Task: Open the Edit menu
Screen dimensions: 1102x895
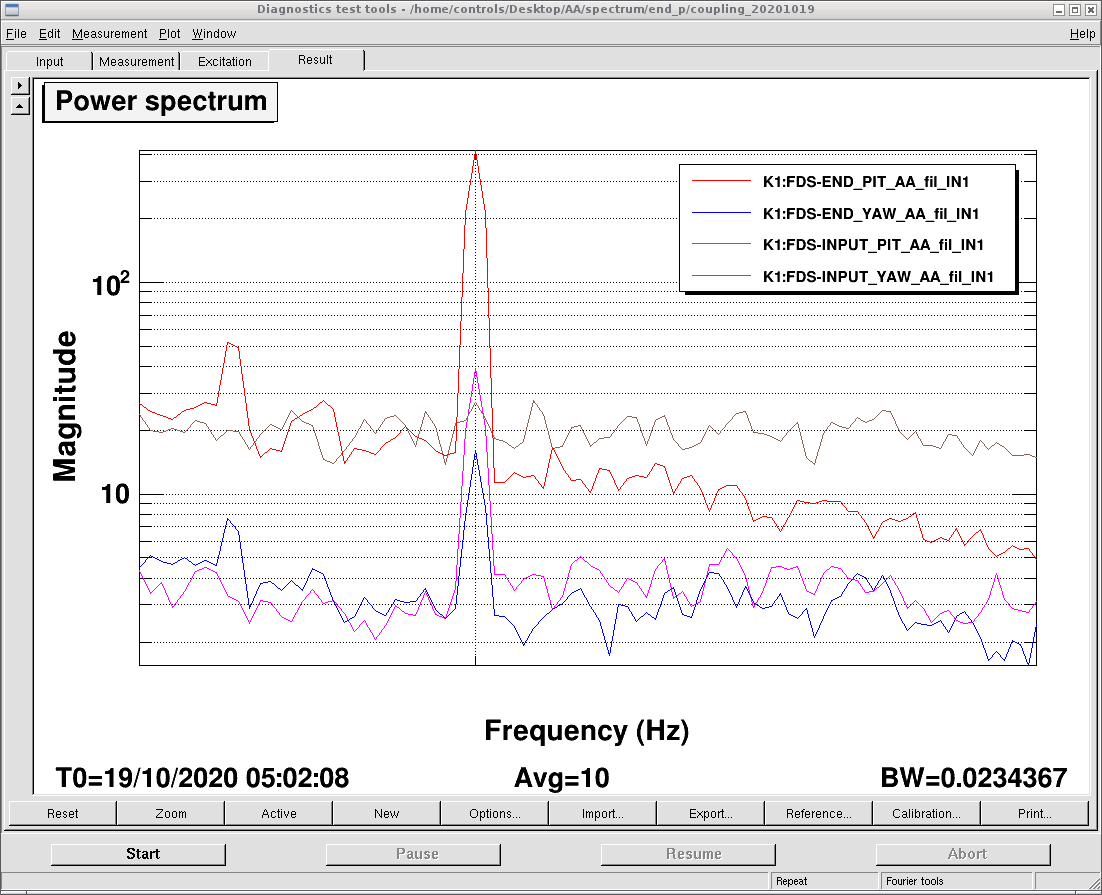Action: [49, 33]
